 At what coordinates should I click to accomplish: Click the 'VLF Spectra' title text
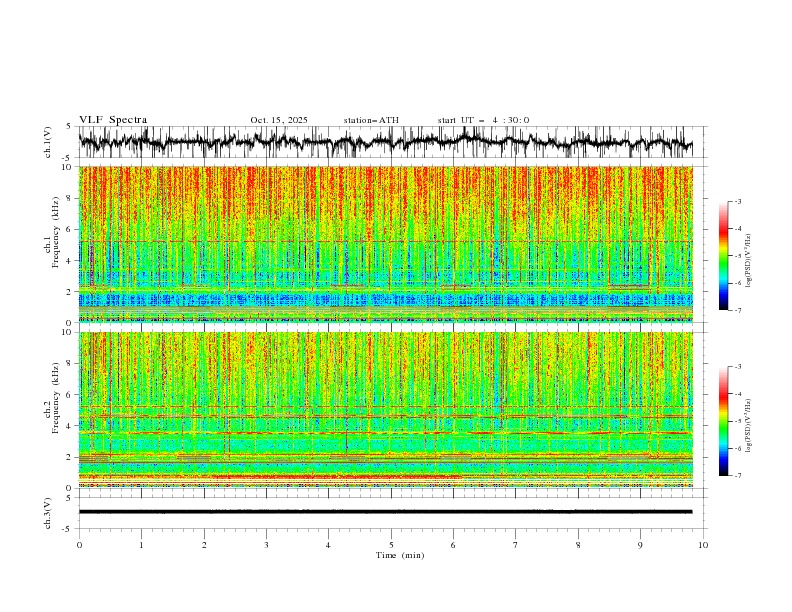click(113, 120)
